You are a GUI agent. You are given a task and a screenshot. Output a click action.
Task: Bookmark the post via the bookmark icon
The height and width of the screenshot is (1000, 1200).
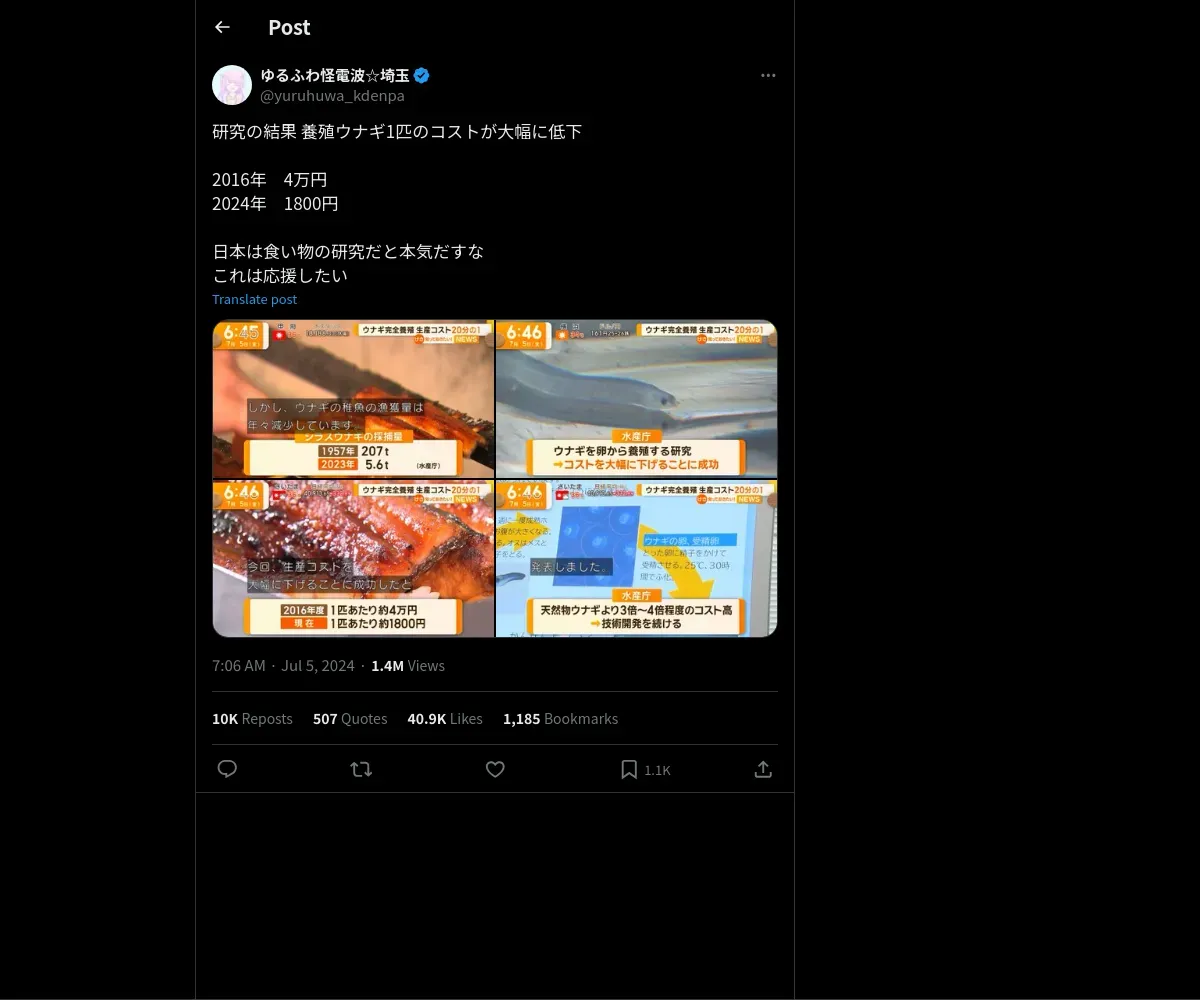[x=629, y=769]
